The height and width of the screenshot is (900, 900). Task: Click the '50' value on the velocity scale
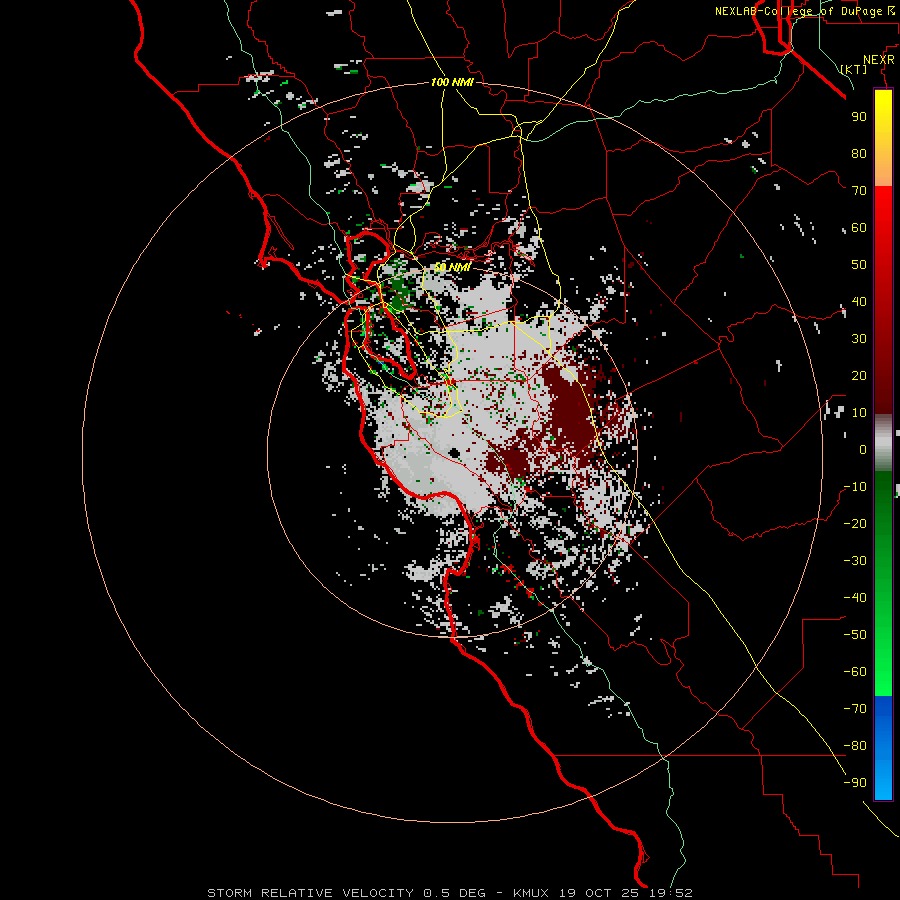click(859, 265)
